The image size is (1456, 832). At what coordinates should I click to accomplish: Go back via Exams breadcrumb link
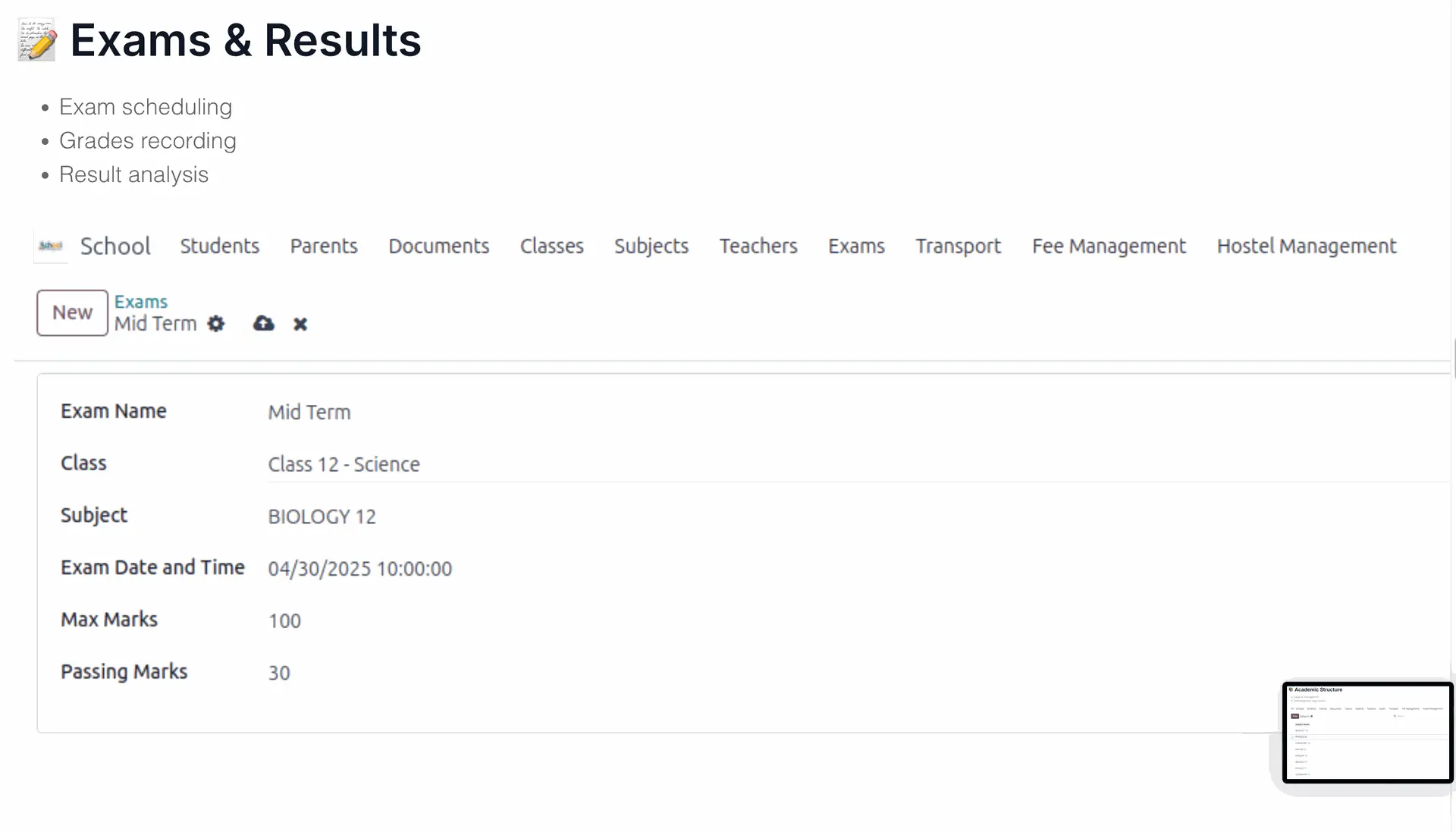[140, 302]
